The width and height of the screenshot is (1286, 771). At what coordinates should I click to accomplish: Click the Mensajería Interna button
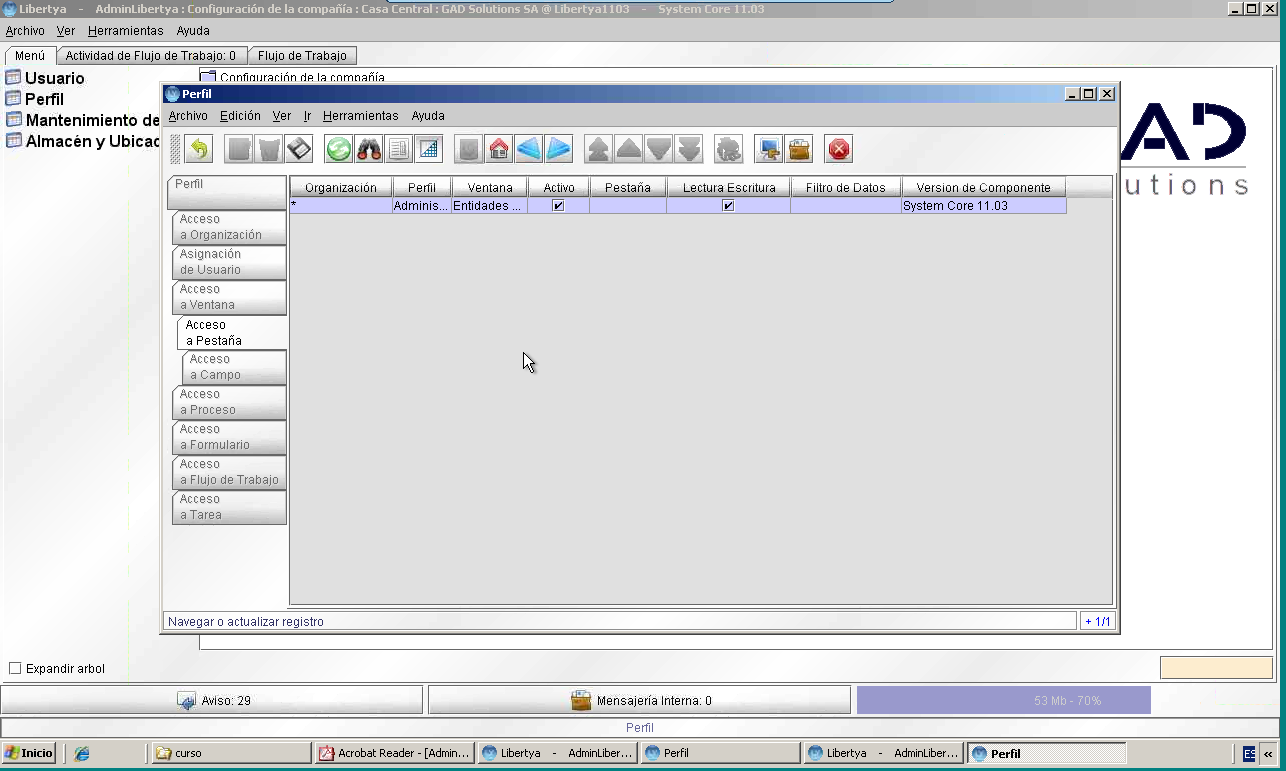639,700
